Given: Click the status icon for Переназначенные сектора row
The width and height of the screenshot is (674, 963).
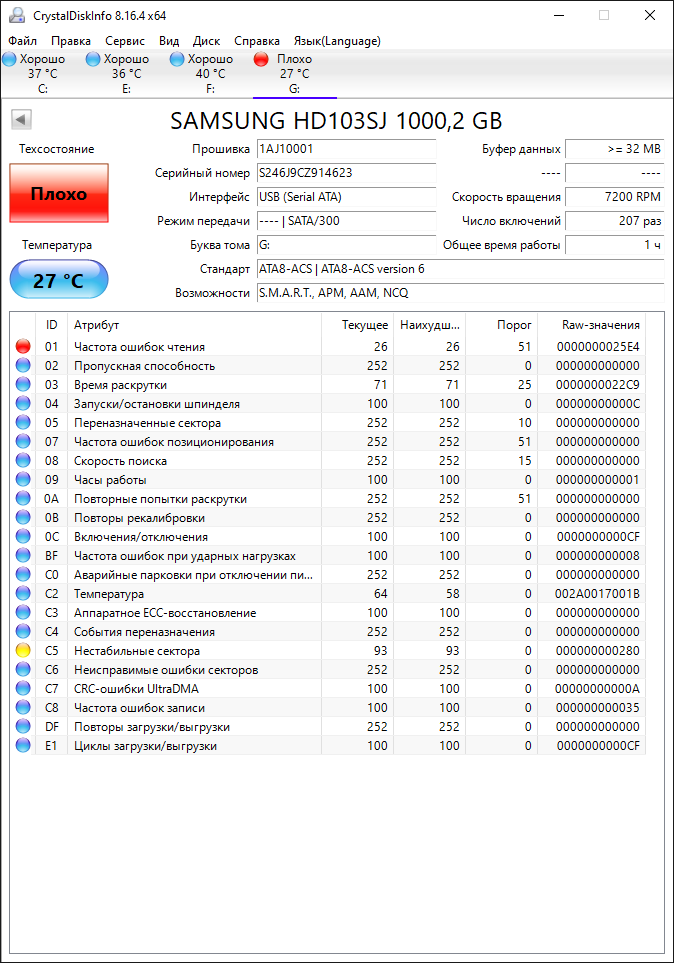Looking at the screenshot, I should tap(23, 423).
